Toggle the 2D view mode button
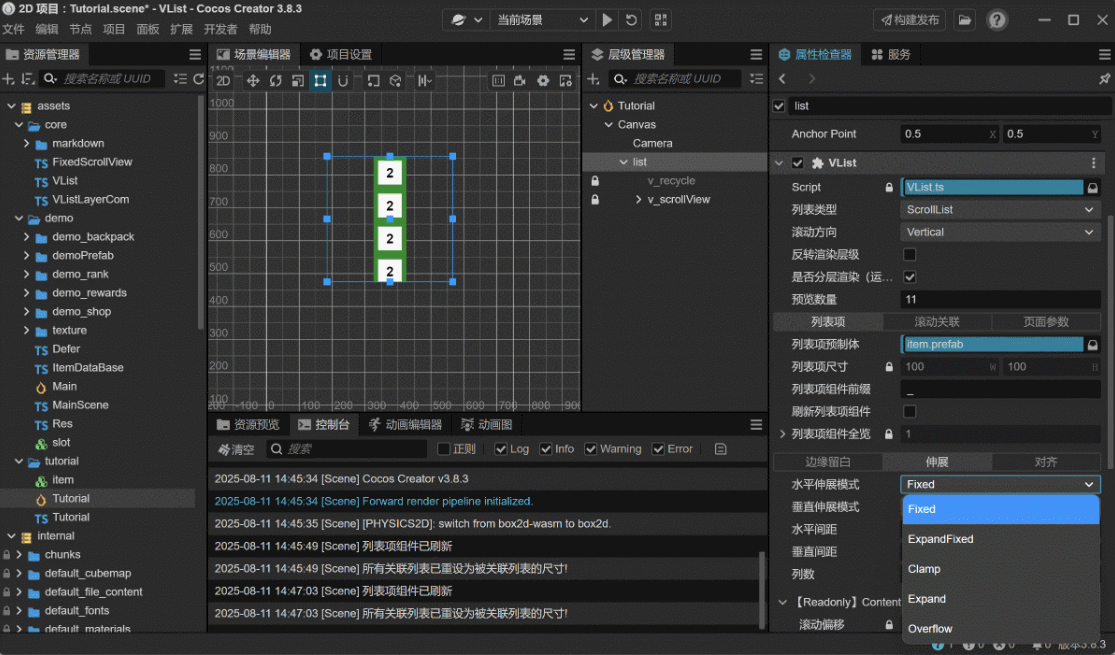Viewport: 1115px width, 655px height. 223,81
